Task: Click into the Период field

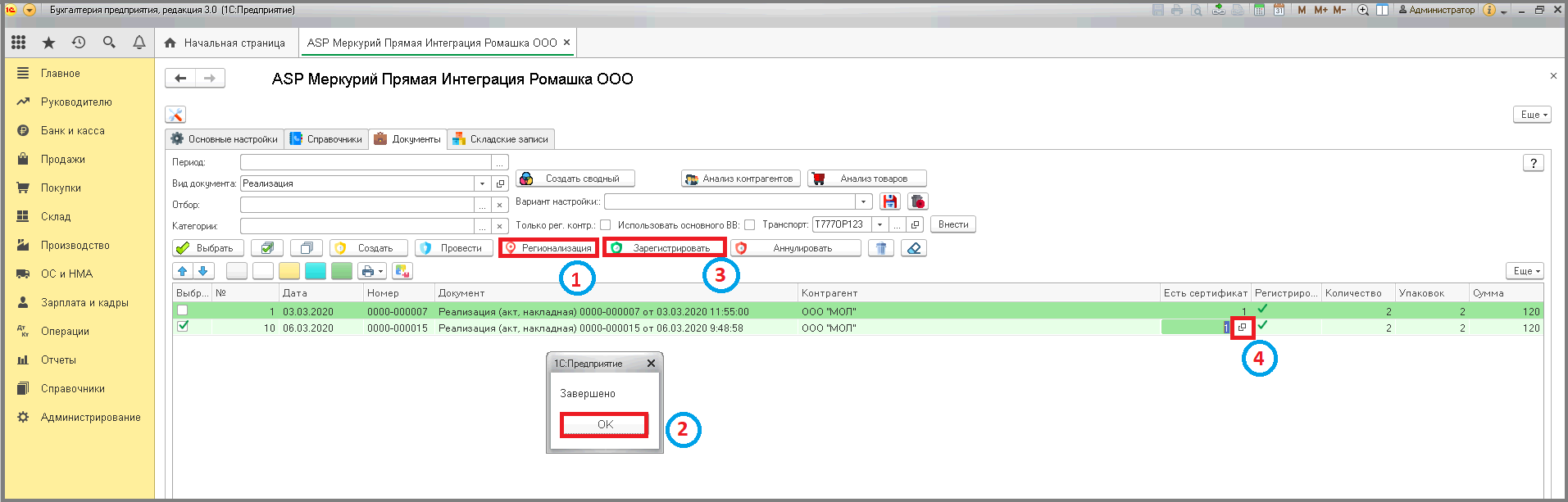Action: 366,162
